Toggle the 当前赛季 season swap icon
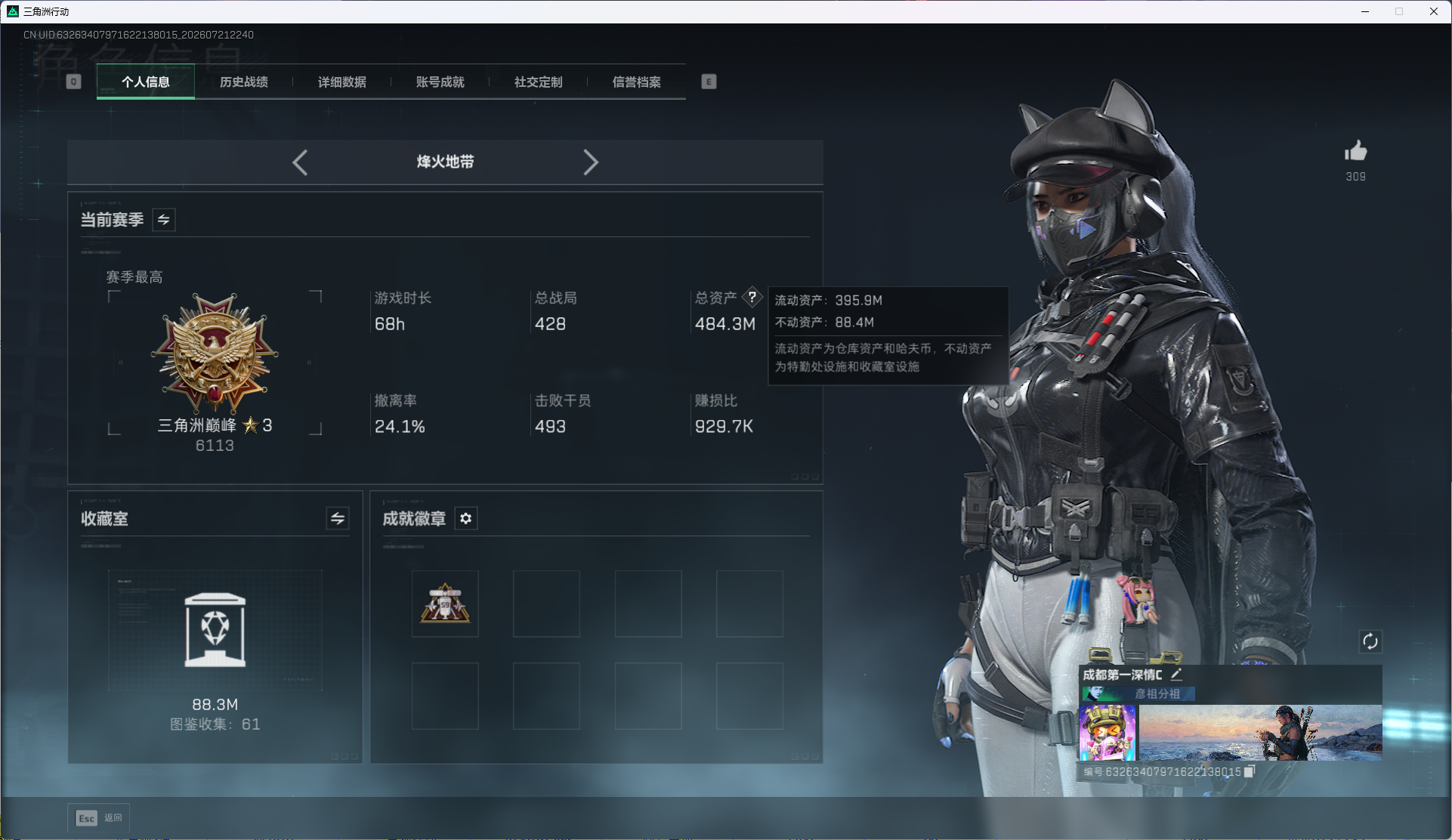Viewport: 1452px width, 840px height. coord(164,220)
